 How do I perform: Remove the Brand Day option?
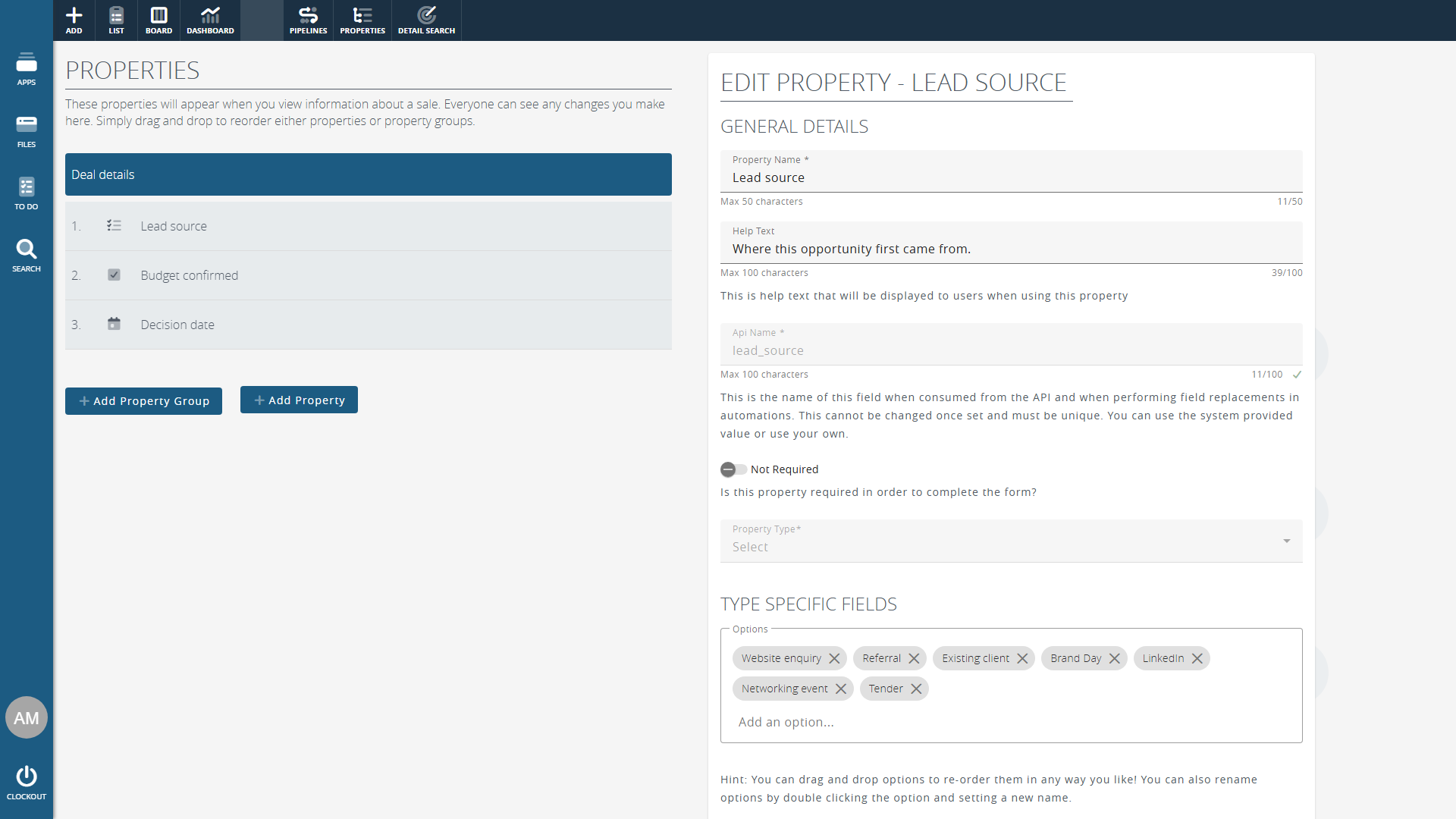point(1115,658)
